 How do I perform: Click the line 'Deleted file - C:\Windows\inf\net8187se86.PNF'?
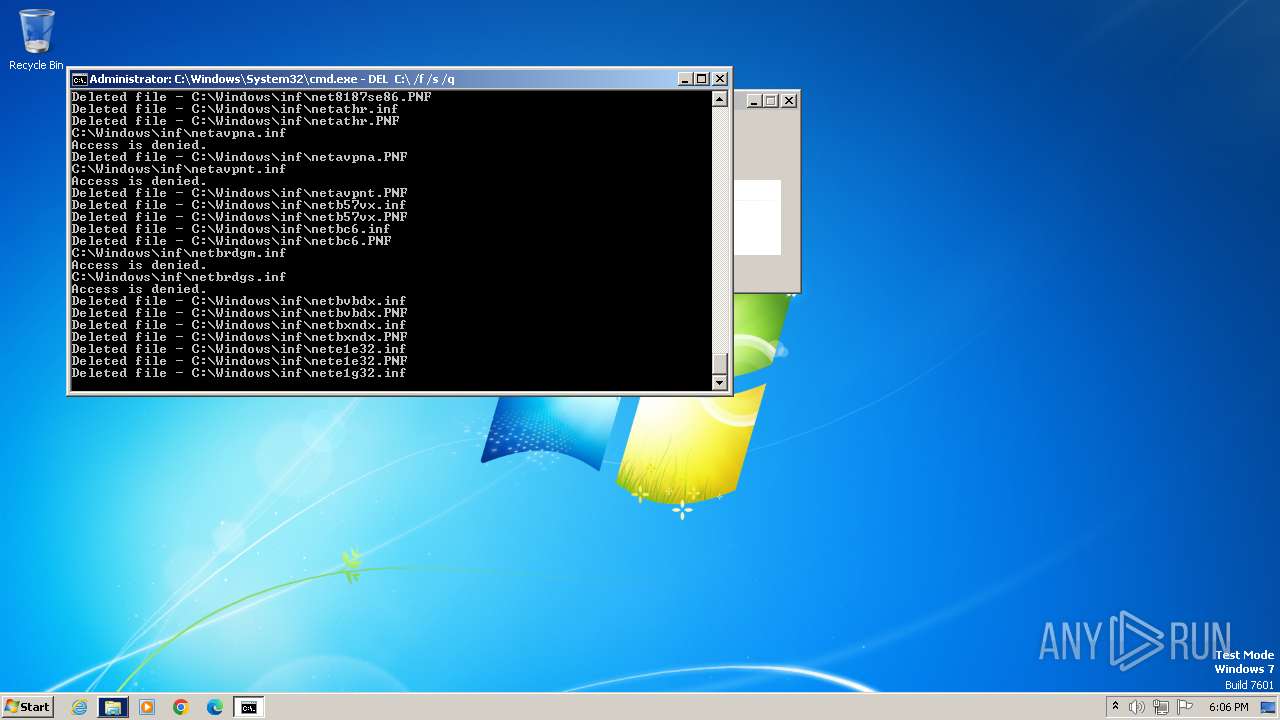(251, 97)
